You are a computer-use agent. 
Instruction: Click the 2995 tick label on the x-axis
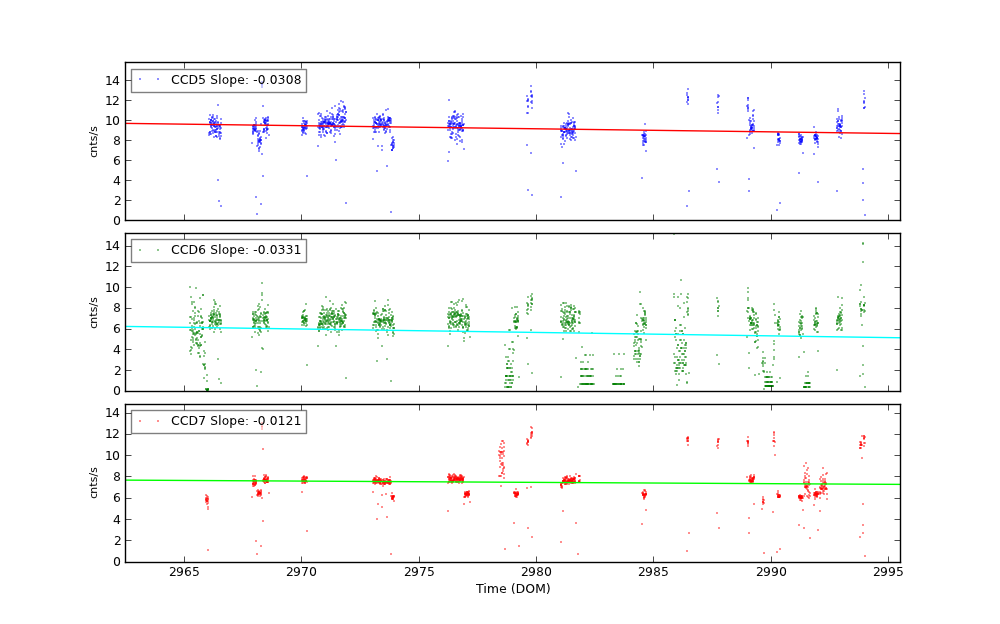[888, 572]
